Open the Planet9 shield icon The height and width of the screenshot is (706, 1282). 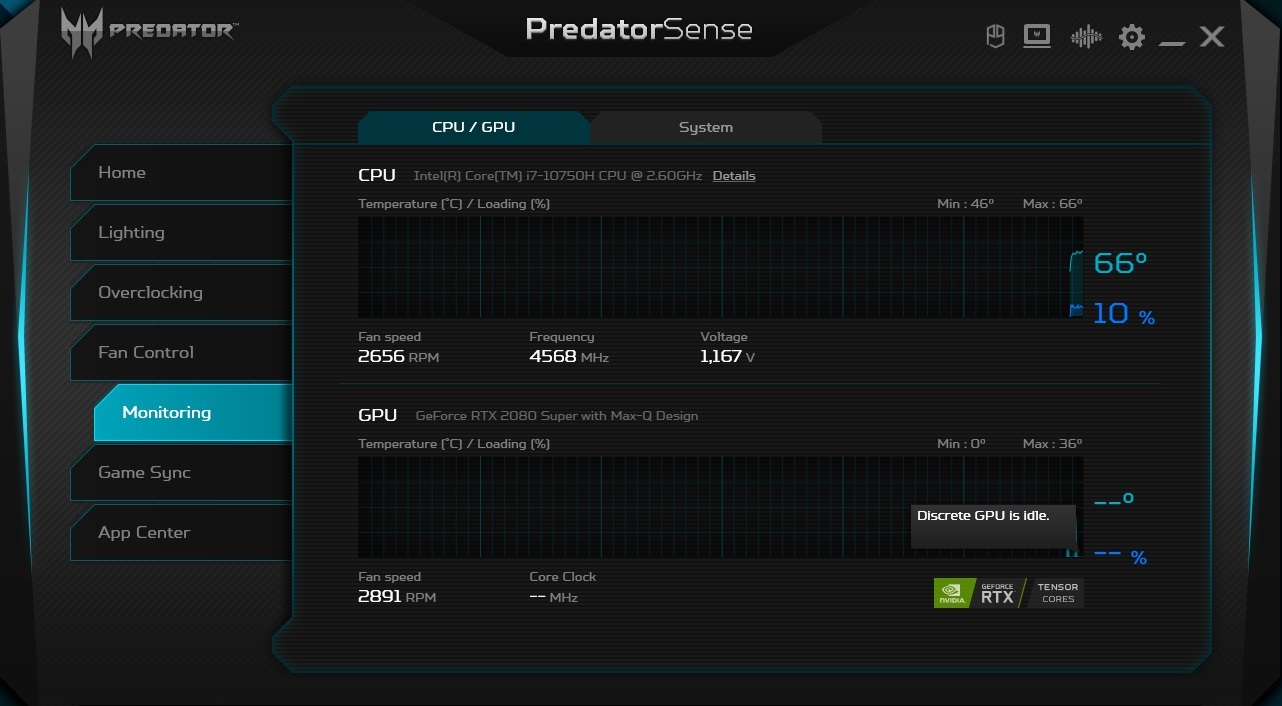(995, 38)
